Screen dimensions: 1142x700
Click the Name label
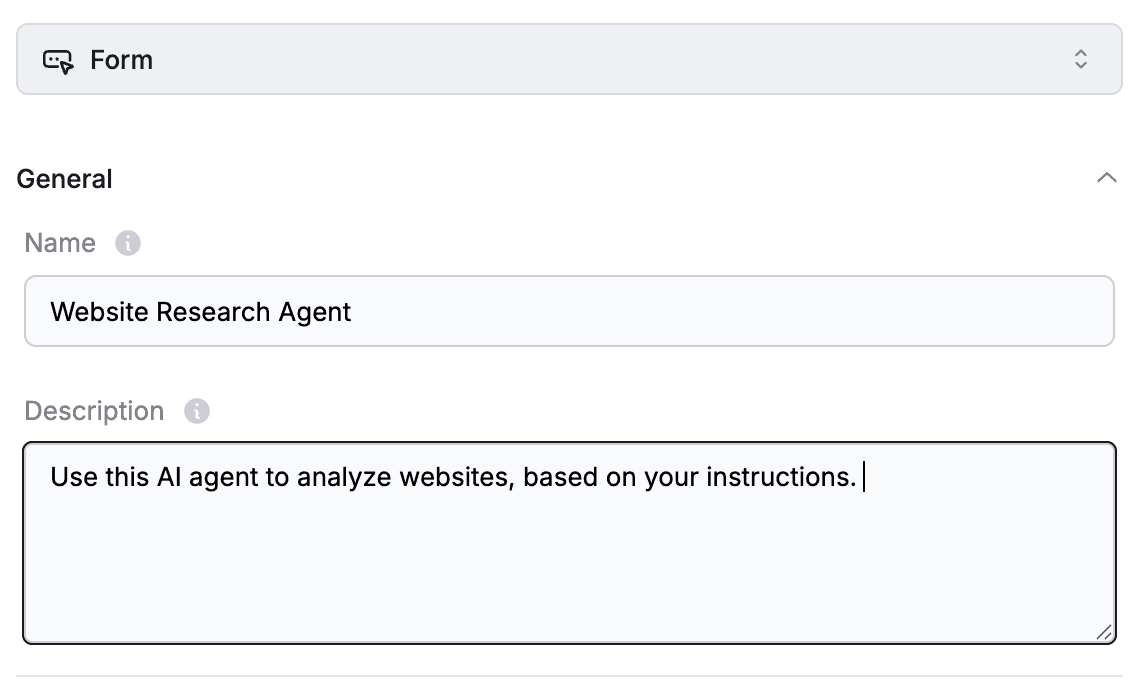(60, 243)
